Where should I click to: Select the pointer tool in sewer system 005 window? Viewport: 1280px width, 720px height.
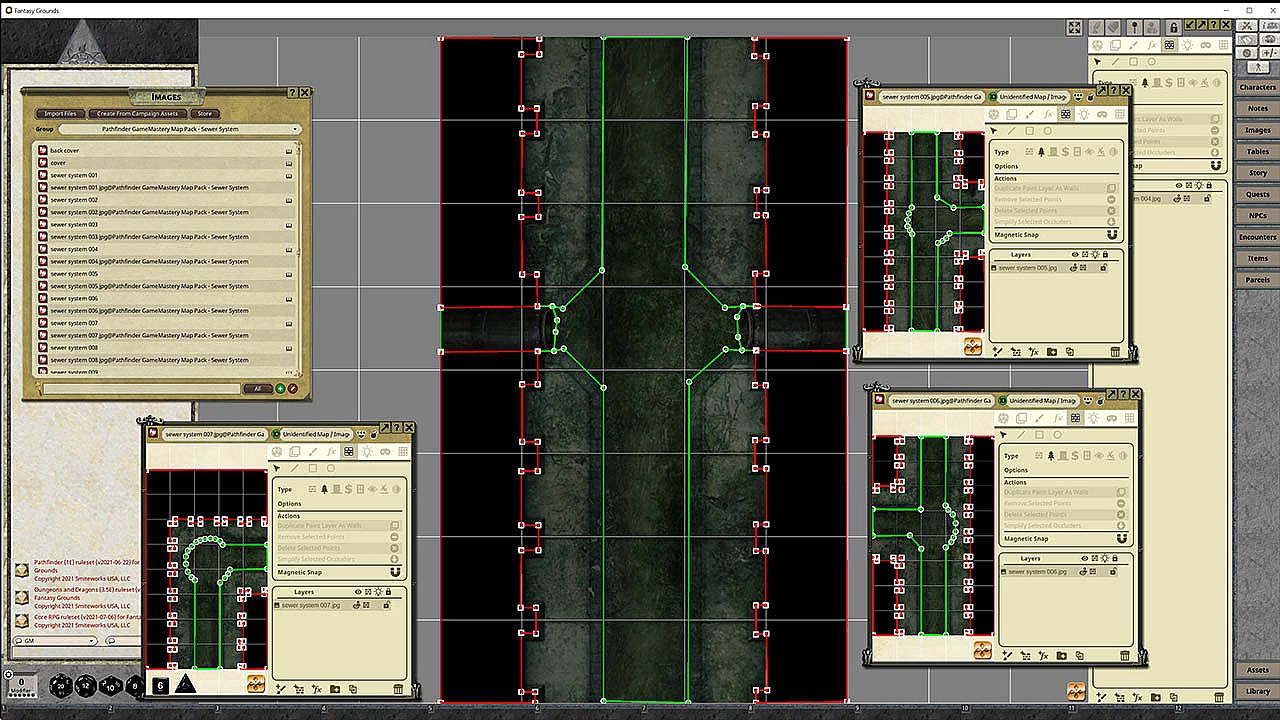coord(994,131)
